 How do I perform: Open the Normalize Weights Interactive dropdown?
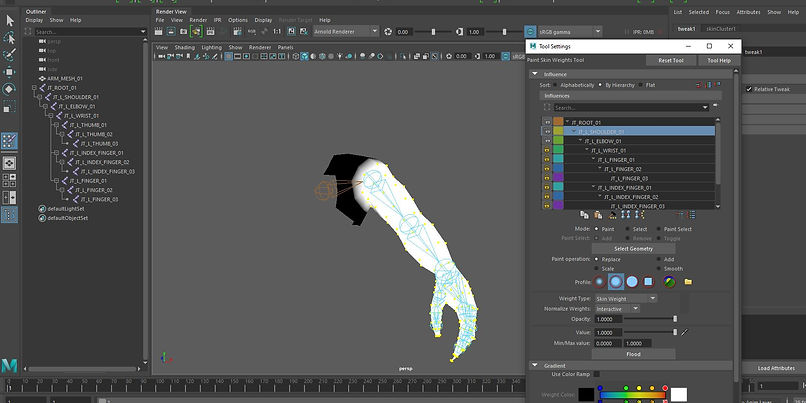point(617,309)
